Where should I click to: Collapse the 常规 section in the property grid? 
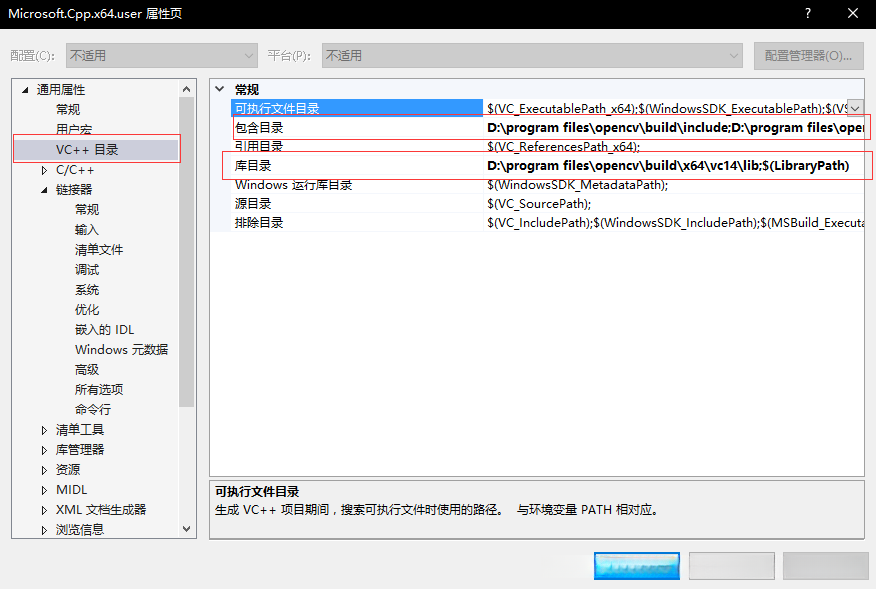click(221, 89)
